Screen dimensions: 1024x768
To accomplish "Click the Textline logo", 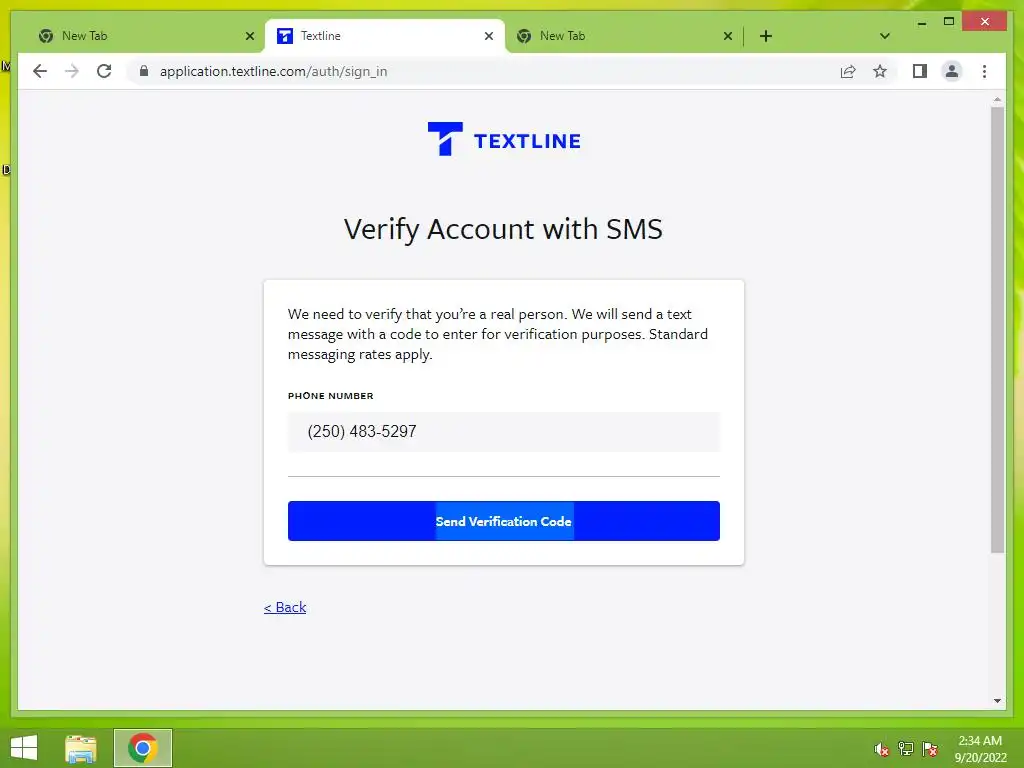I will [x=504, y=139].
